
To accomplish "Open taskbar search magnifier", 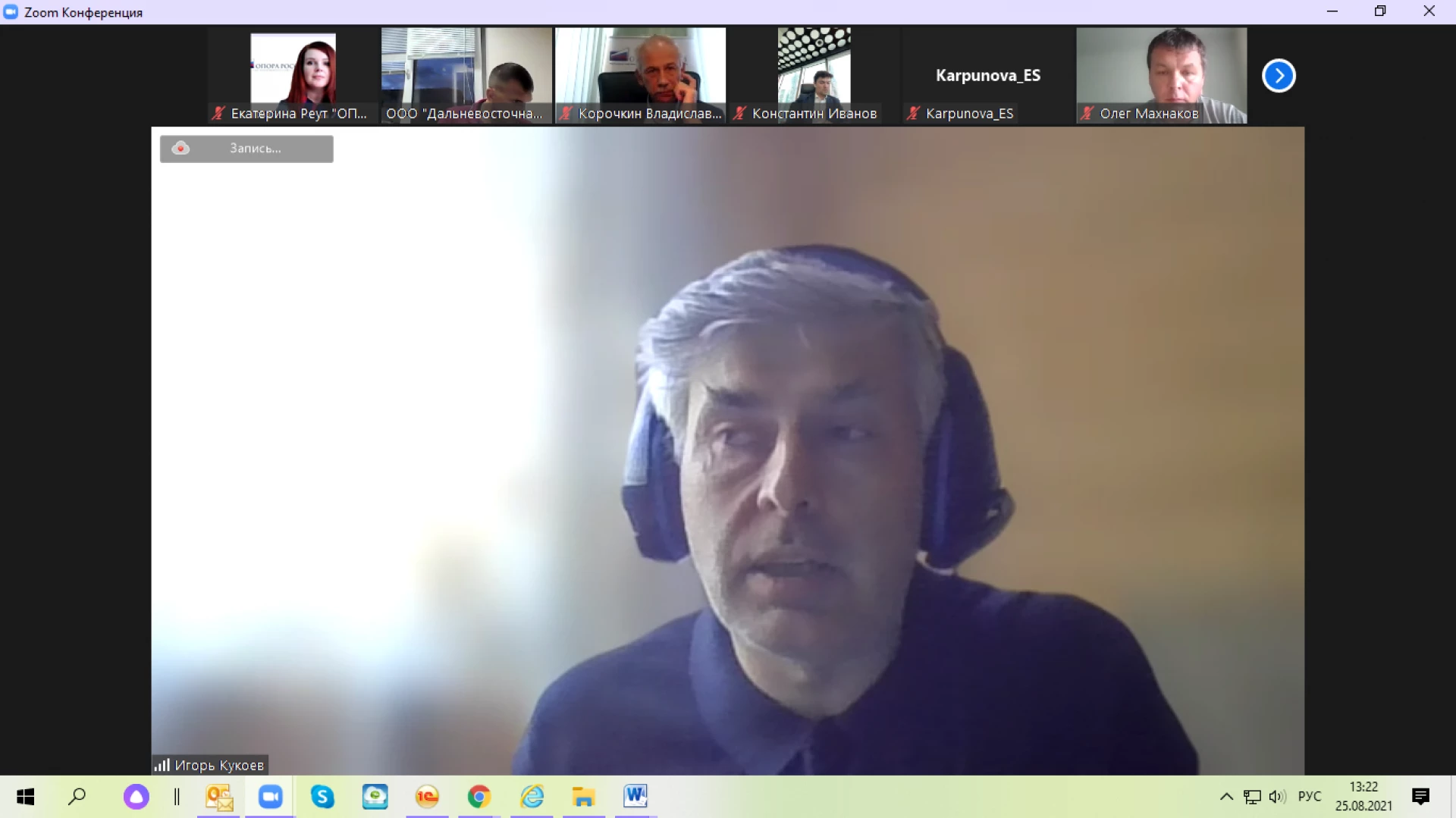I will click(77, 797).
